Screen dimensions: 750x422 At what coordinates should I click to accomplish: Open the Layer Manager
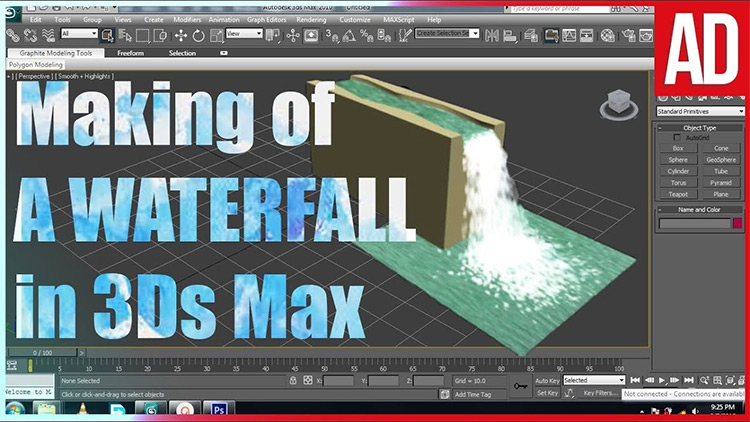tap(530, 35)
